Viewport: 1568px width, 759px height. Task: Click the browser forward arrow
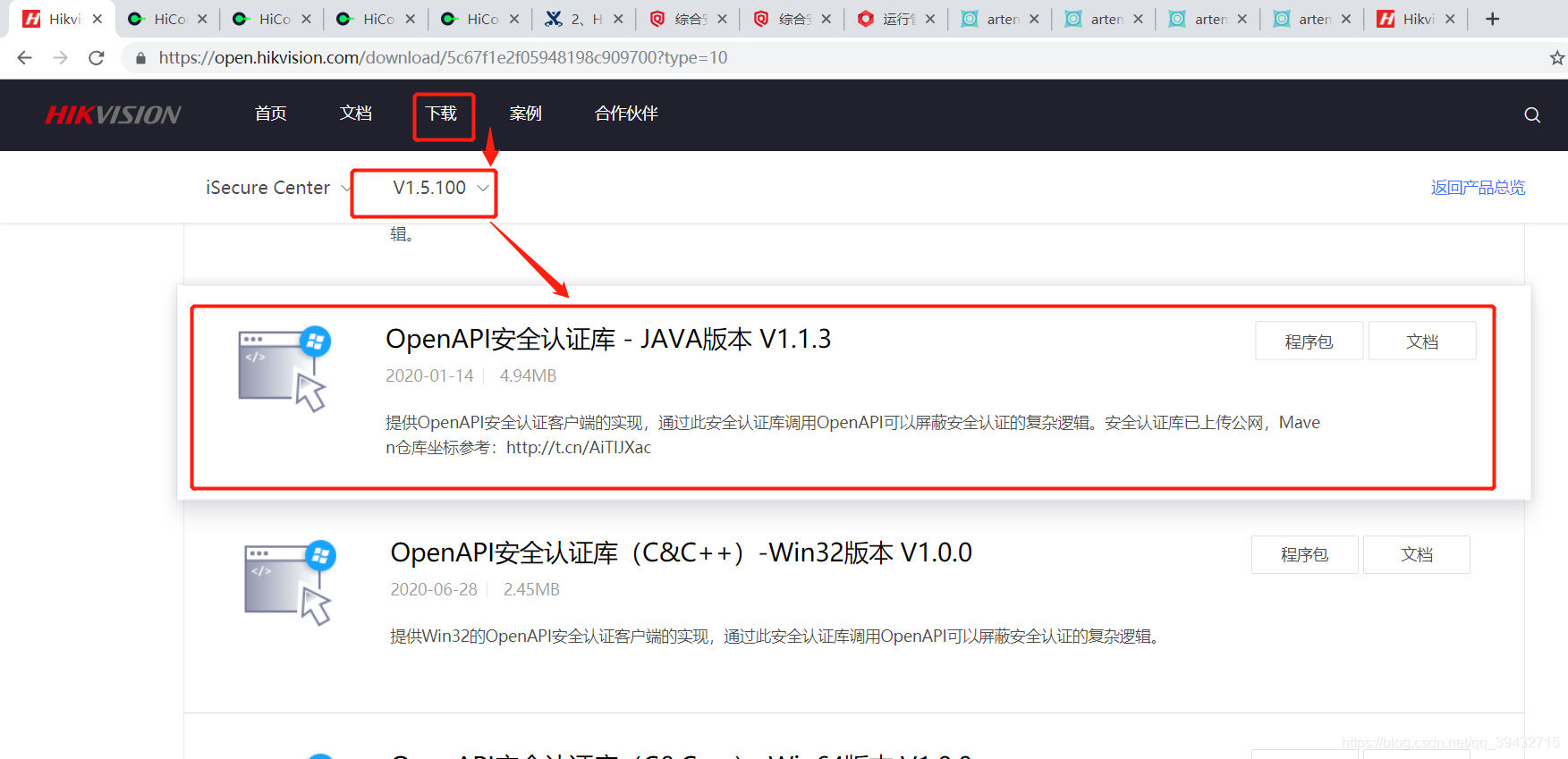click(60, 58)
